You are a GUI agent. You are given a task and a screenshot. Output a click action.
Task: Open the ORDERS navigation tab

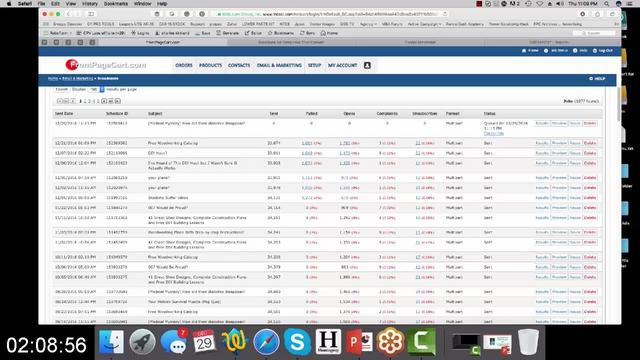(184, 65)
